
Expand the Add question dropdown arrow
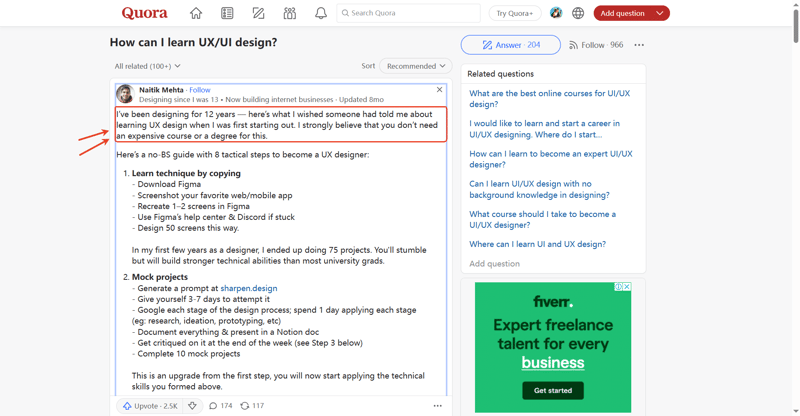(660, 13)
